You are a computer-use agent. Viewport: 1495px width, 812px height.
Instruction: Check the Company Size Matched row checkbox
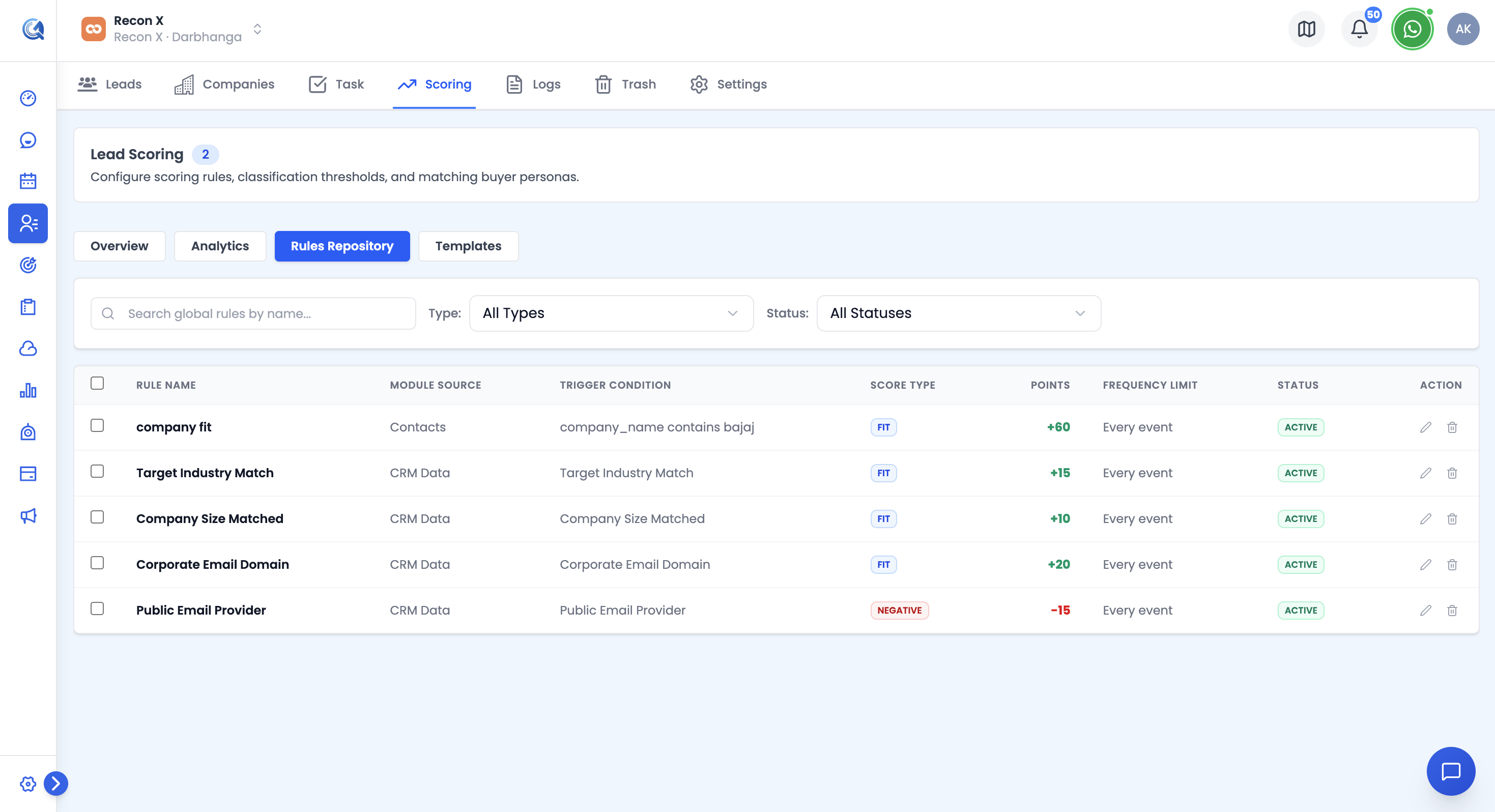[97, 517]
